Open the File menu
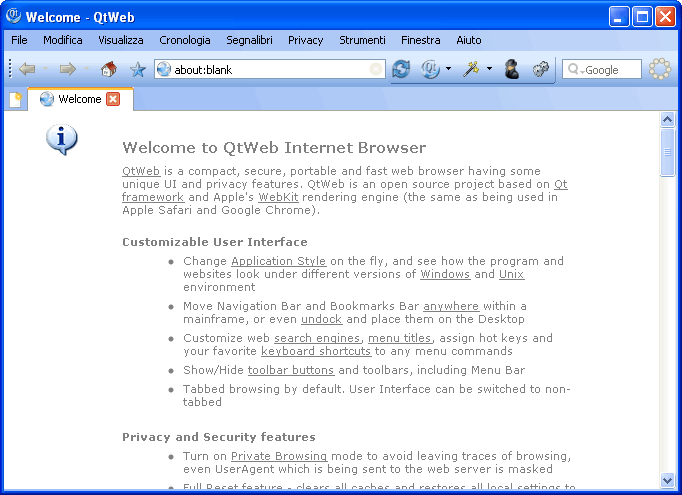 (x=19, y=40)
